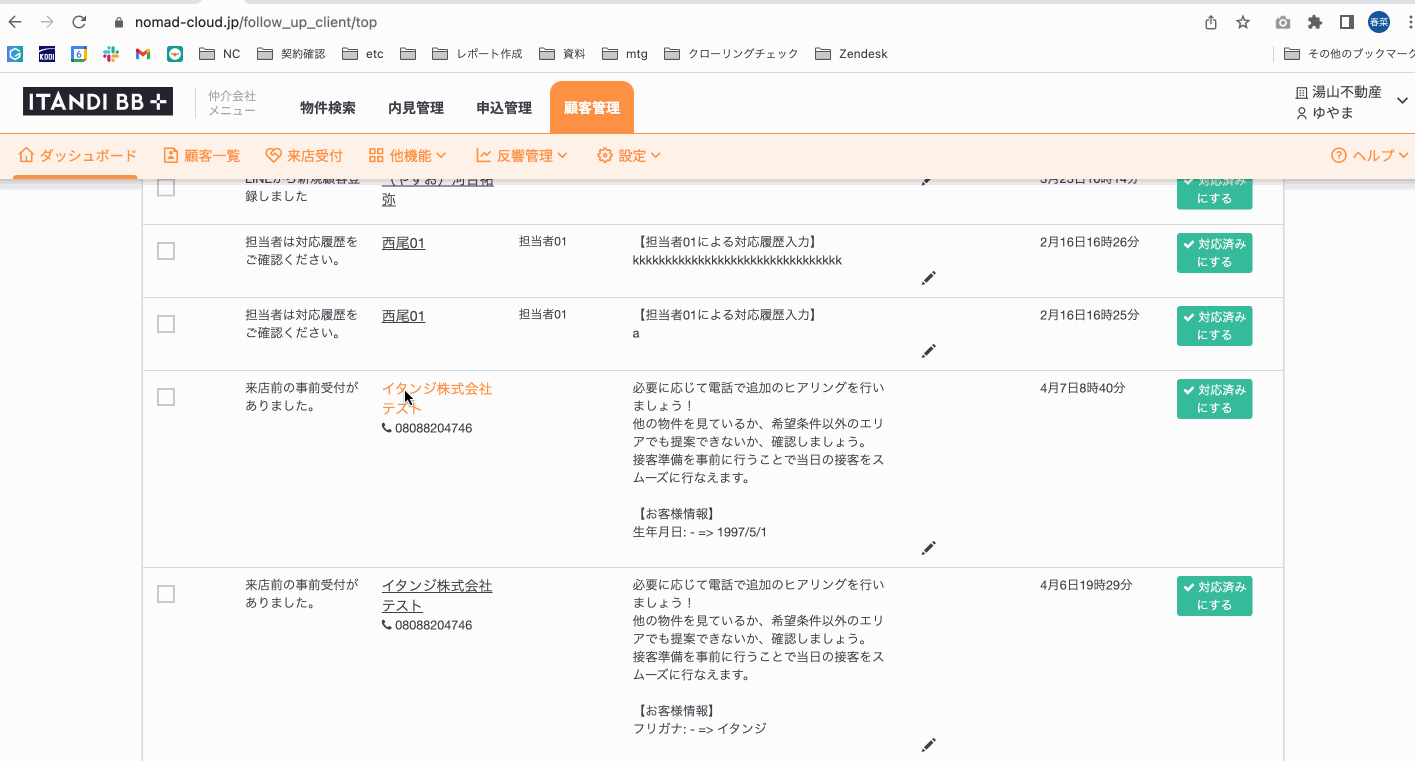Open customer 西尾01 with note 'a'
Viewport: 1415px width, 761px height.
pyautogui.click(x=403, y=316)
